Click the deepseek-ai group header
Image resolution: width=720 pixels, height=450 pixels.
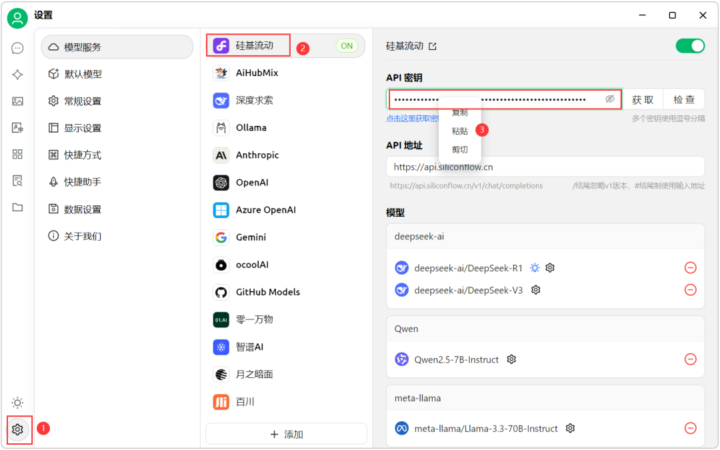tap(545, 236)
